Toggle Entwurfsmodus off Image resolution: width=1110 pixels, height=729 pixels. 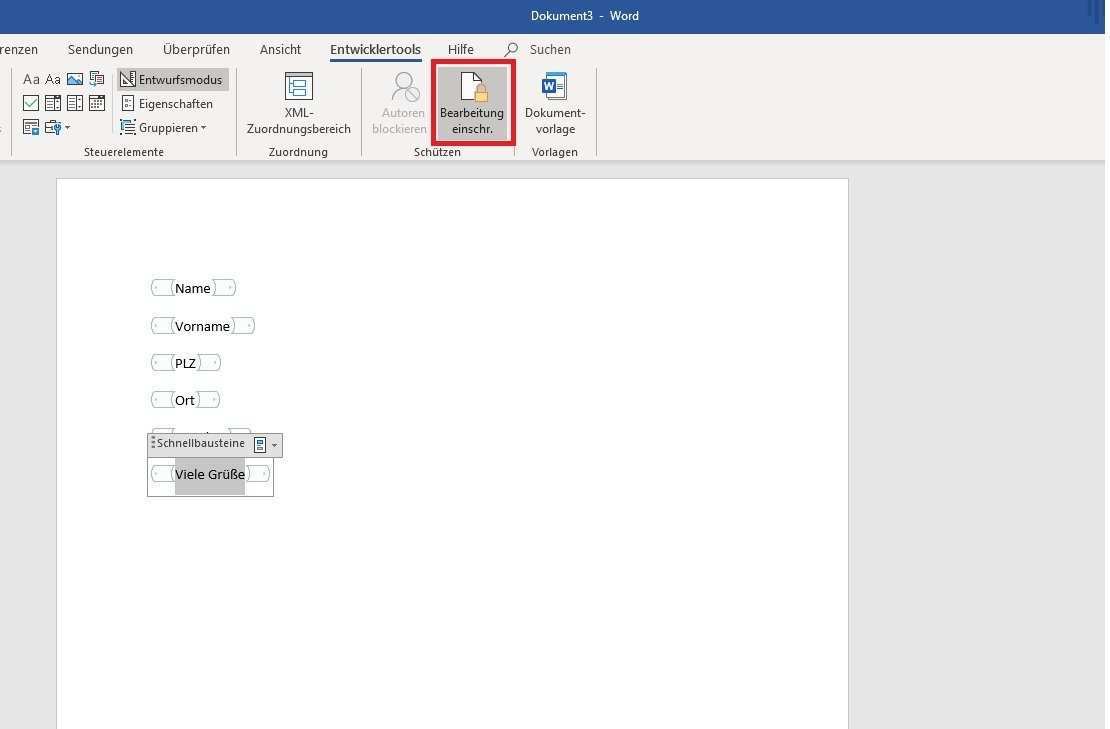tap(172, 80)
